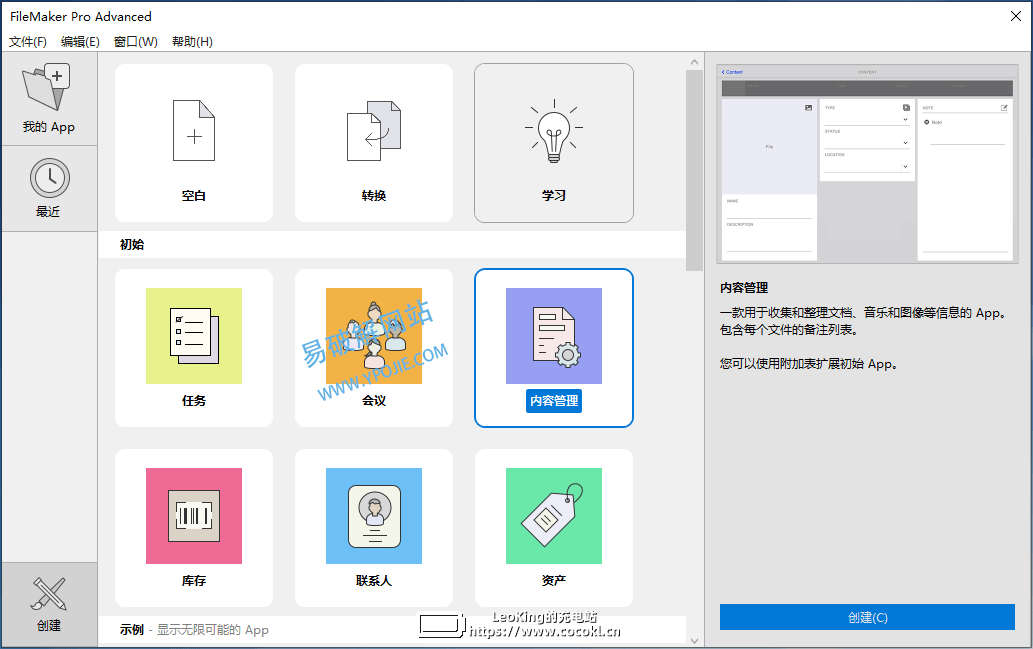Click the 资产 tile label
This screenshot has height=649, width=1033.
pyautogui.click(x=554, y=580)
